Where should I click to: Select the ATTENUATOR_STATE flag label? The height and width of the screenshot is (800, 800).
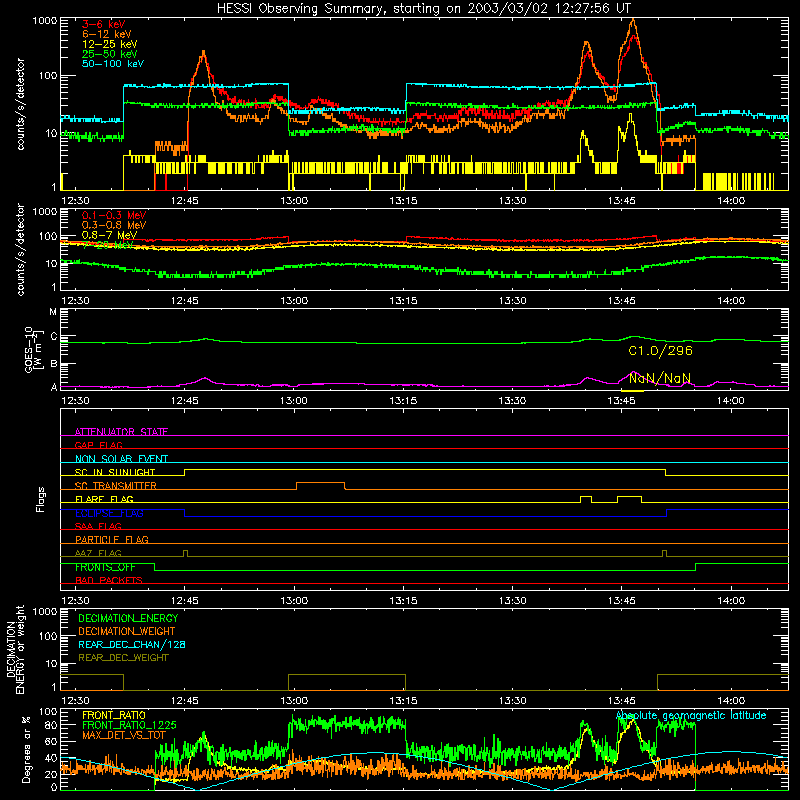pos(121,432)
